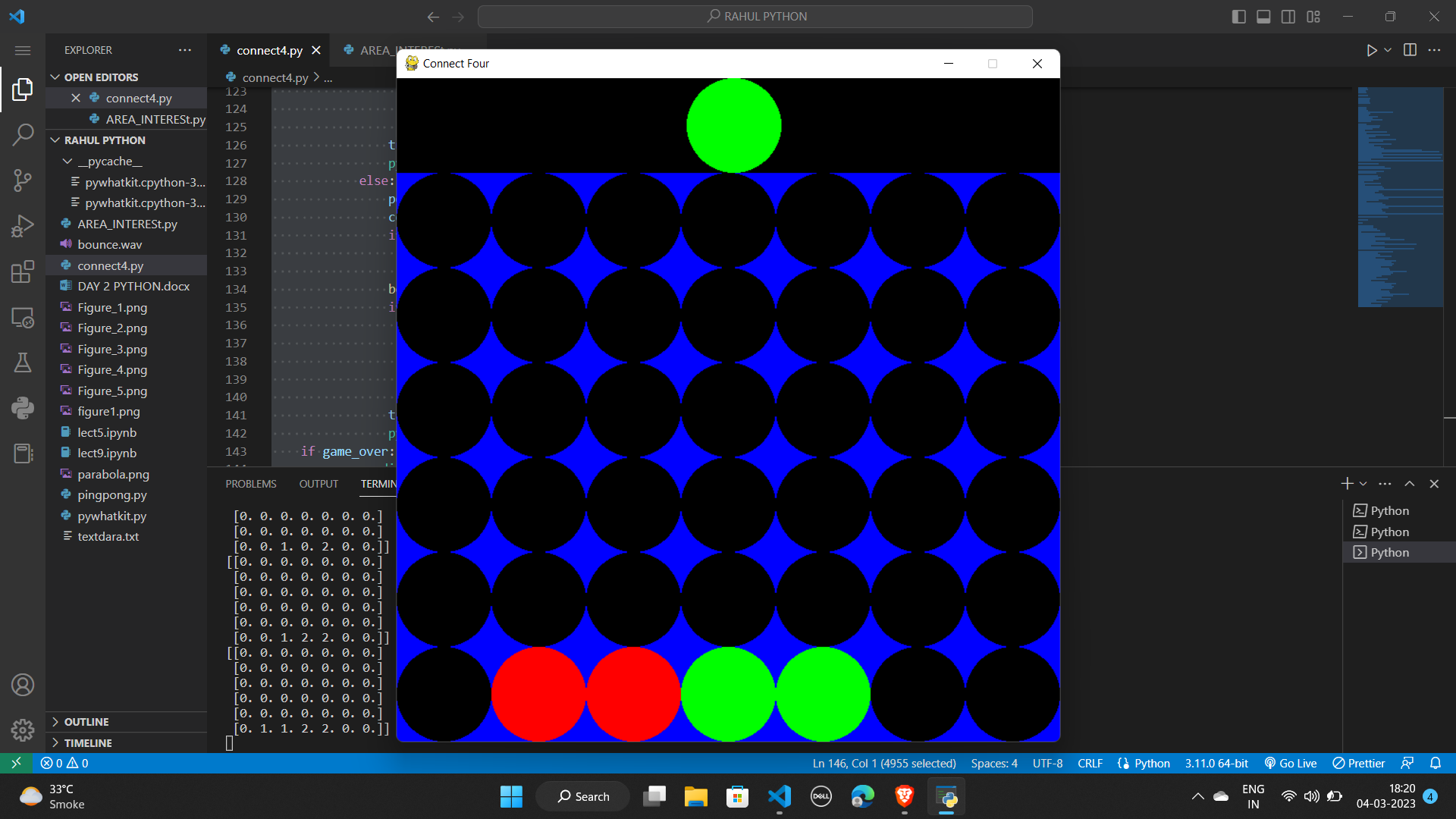Open the Extensions view
The width and height of the screenshot is (1456, 819).
pos(23,271)
